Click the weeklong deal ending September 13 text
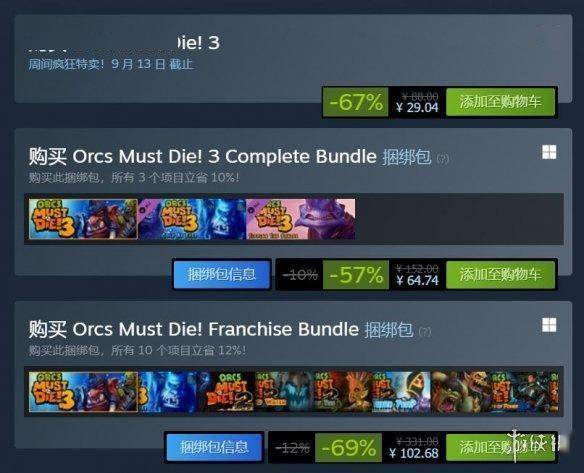Viewport: 584px width, 473px height. [x=111, y=64]
